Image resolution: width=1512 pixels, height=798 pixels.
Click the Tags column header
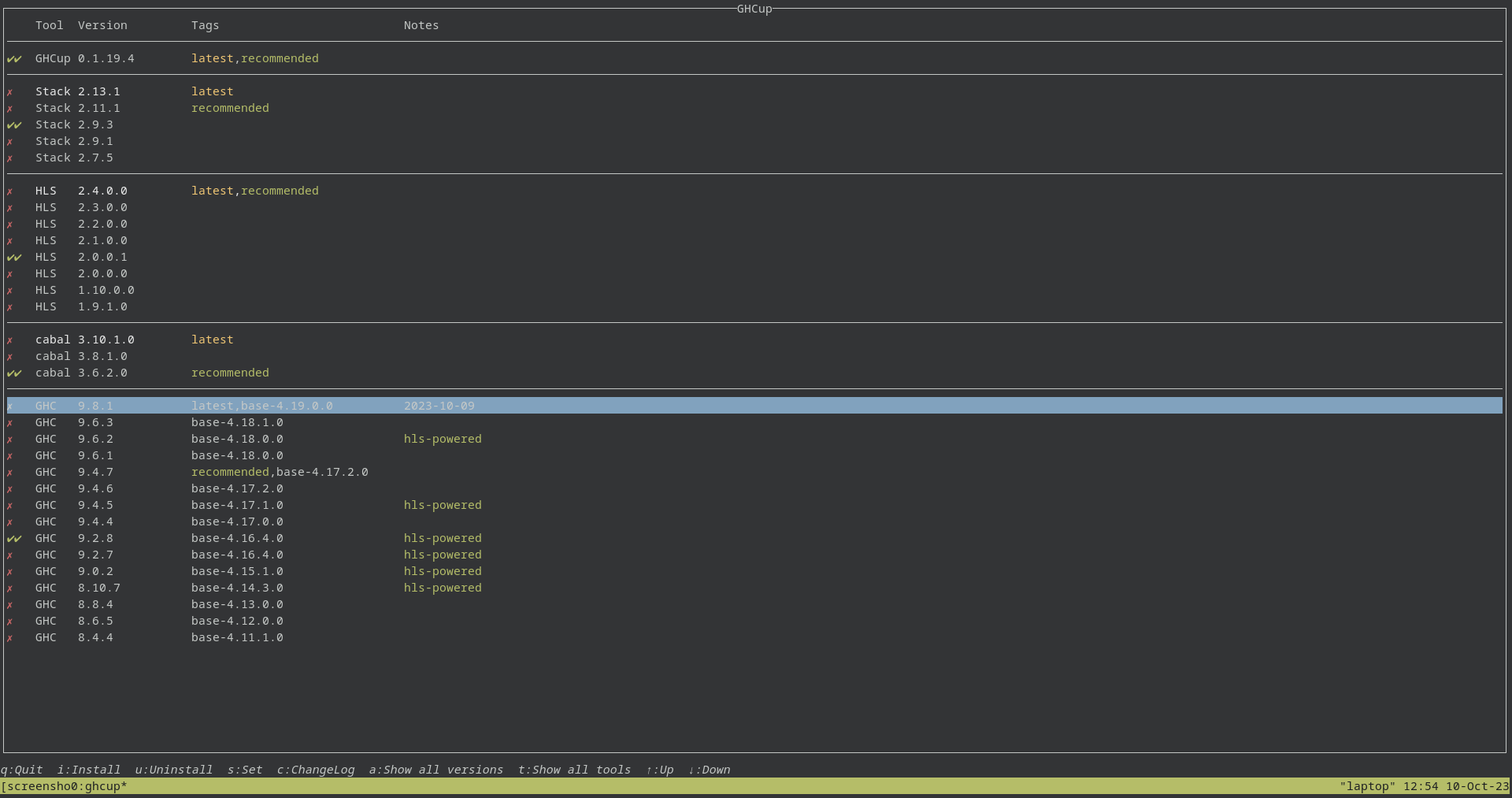coord(205,25)
